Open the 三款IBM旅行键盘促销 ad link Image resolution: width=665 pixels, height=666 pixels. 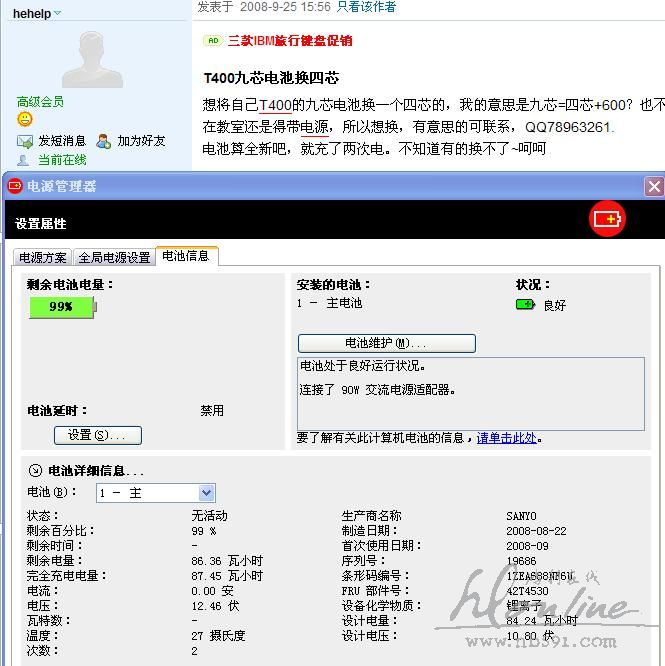click(x=290, y=41)
